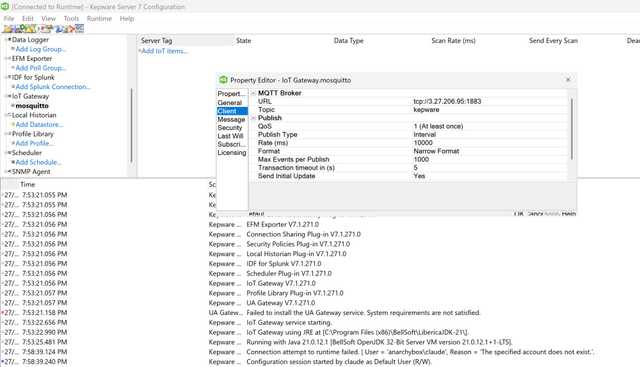The width and height of the screenshot is (640, 367).
Task: Click the Kepware app icon in title bar
Action: pyautogui.click(x=5, y=7)
